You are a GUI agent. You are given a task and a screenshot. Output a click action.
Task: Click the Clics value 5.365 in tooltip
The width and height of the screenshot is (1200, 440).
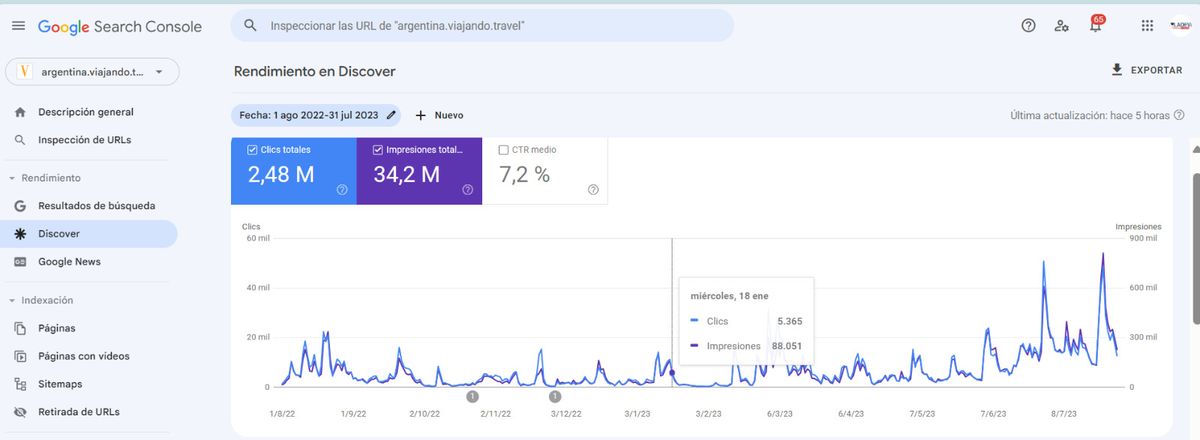(x=789, y=321)
